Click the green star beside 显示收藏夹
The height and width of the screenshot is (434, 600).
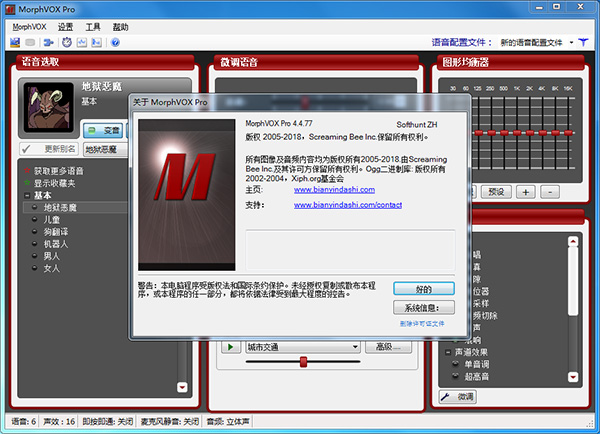coord(27,183)
